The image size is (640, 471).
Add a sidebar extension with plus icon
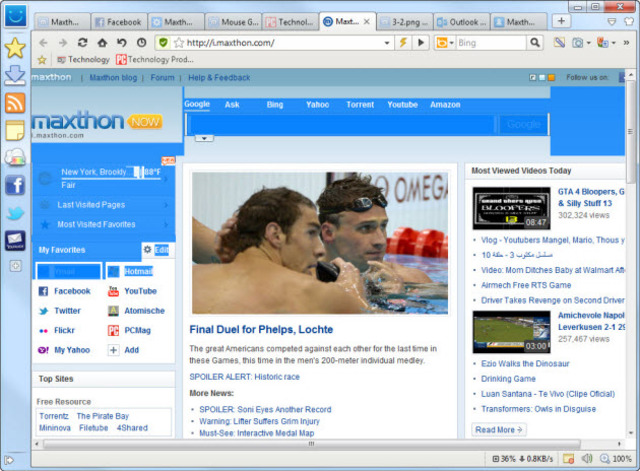16,266
